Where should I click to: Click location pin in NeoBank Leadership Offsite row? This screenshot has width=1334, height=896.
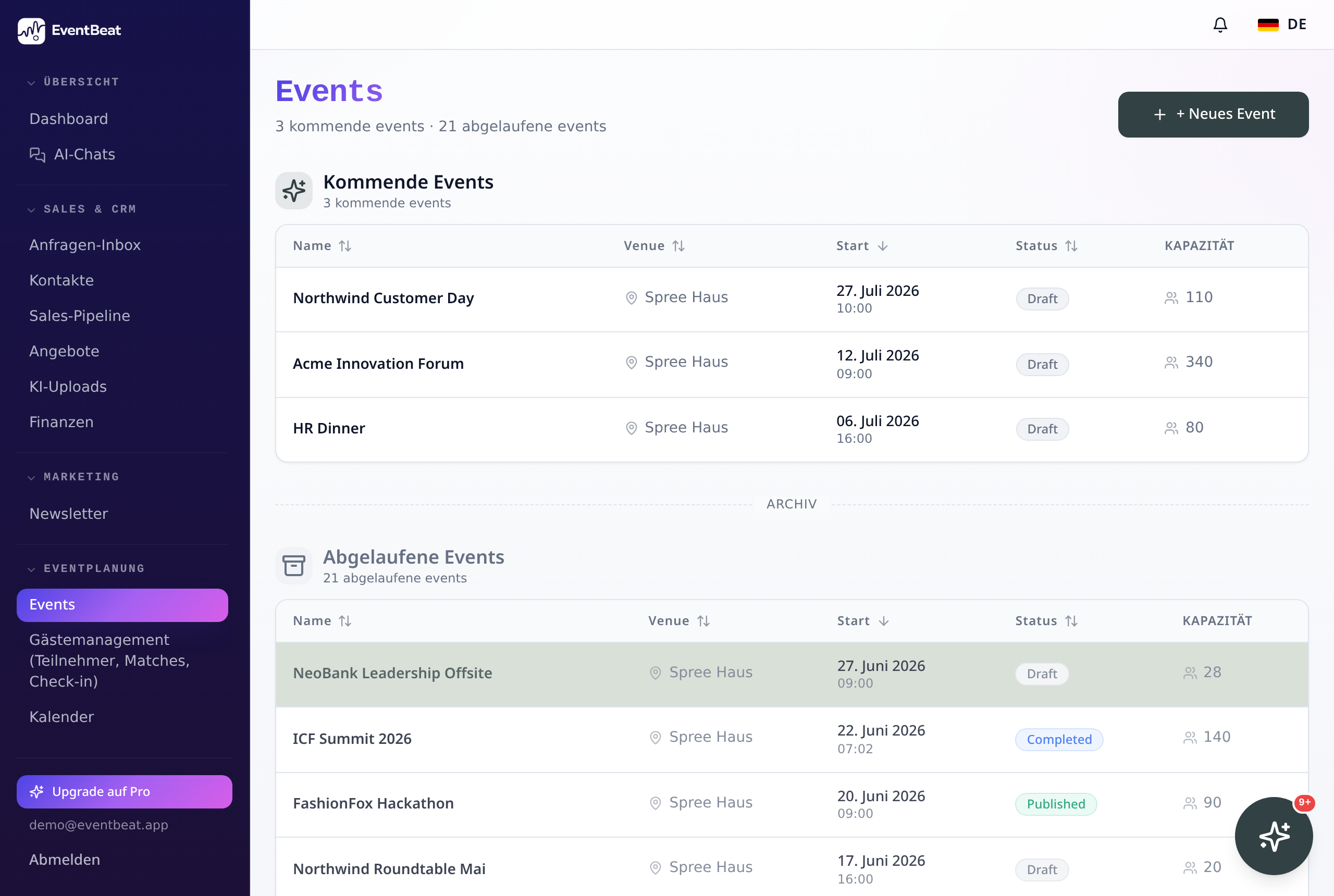655,673
